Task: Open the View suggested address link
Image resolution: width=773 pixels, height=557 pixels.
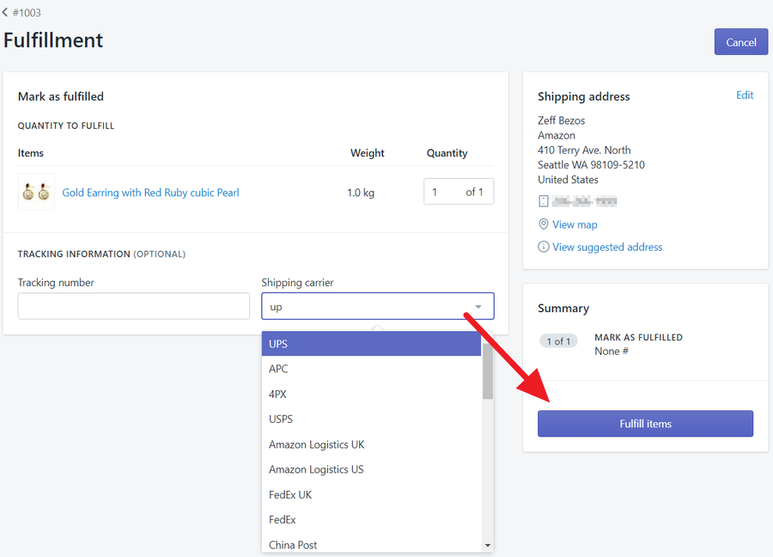Action: click(607, 247)
